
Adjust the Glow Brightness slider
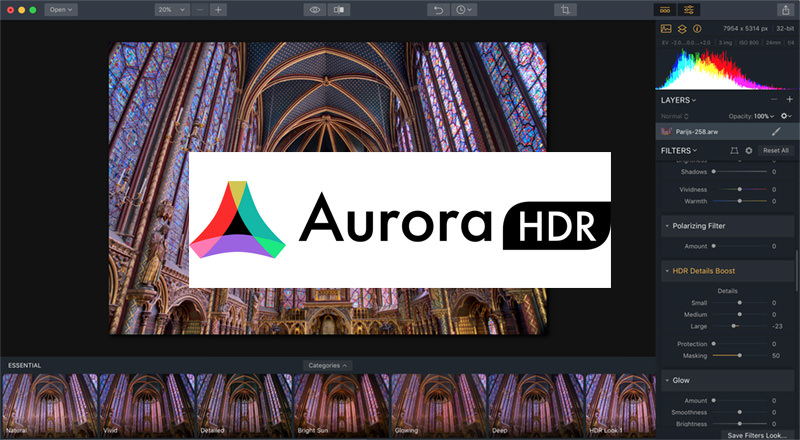coord(740,424)
